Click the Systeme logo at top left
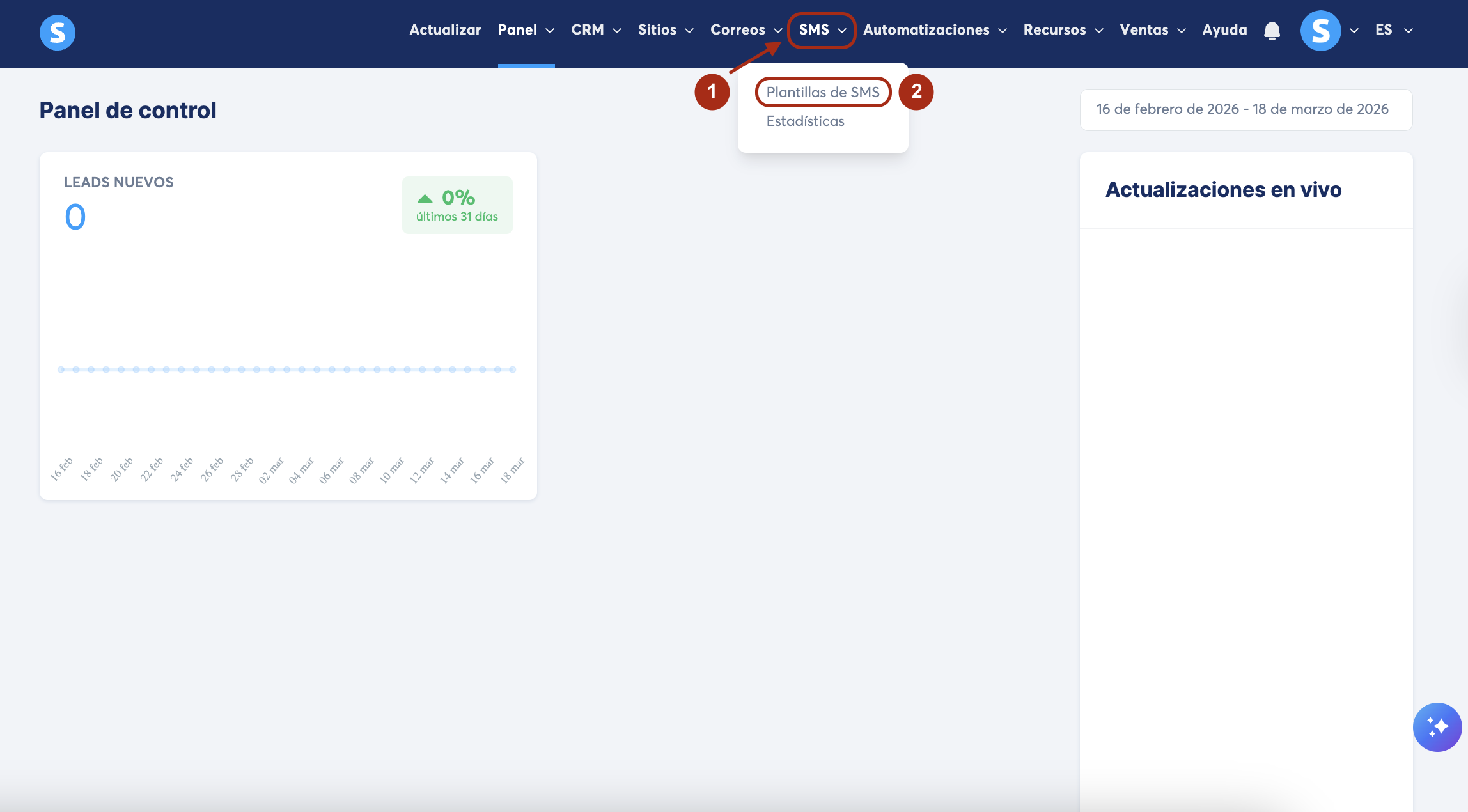 (58, 32)
